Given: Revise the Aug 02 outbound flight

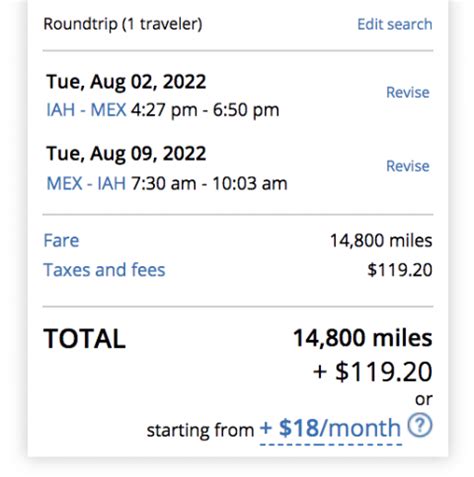Looking at the screenshot, I should coord(408,92).
